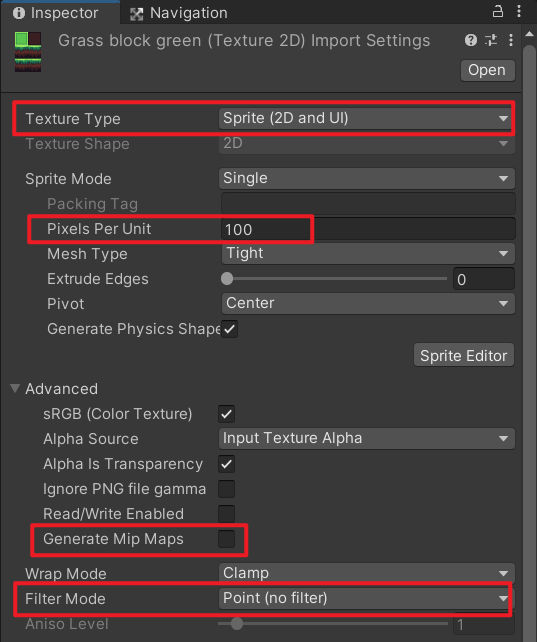
Task: Open the Texture Shape dropdown
Action: click(x=366, y=143)
